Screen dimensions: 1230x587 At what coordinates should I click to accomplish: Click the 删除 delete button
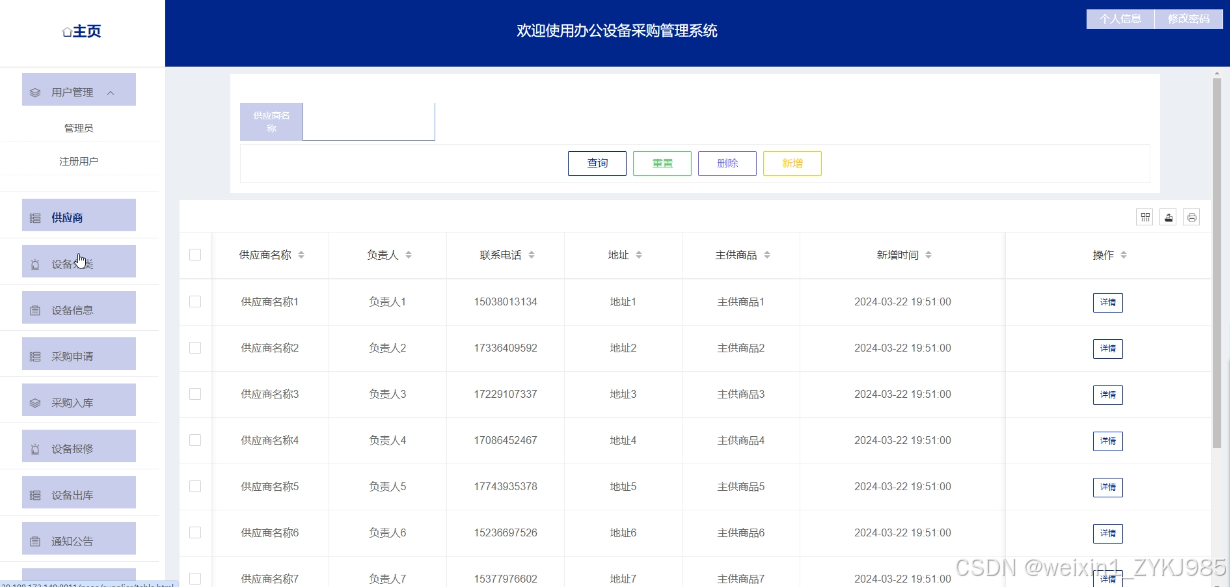point(727,163)
